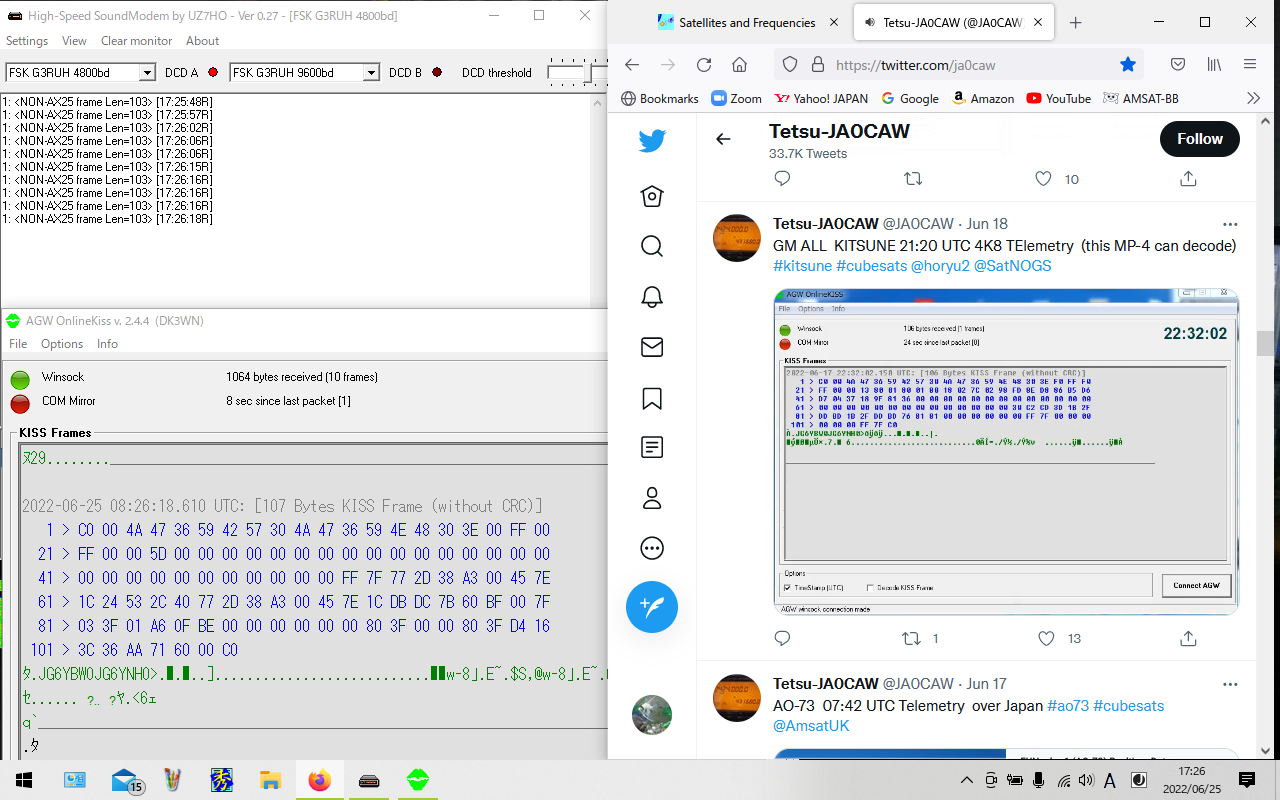The image size is (1280, 800).
Task: Open the #kitsune hashtag link
Action: click(802, 266)
